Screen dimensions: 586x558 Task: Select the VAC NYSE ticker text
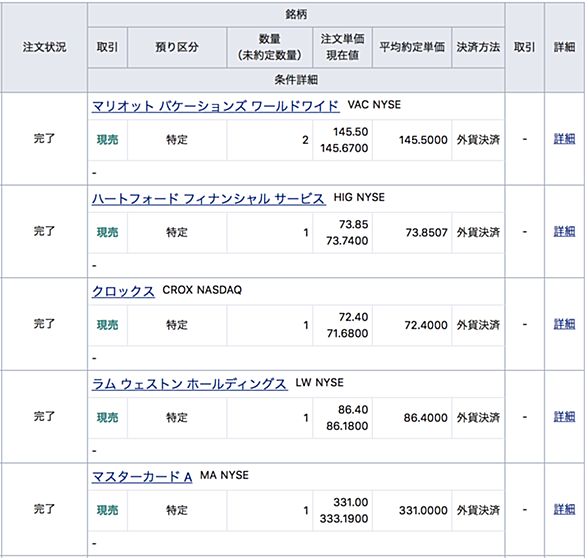374,105
